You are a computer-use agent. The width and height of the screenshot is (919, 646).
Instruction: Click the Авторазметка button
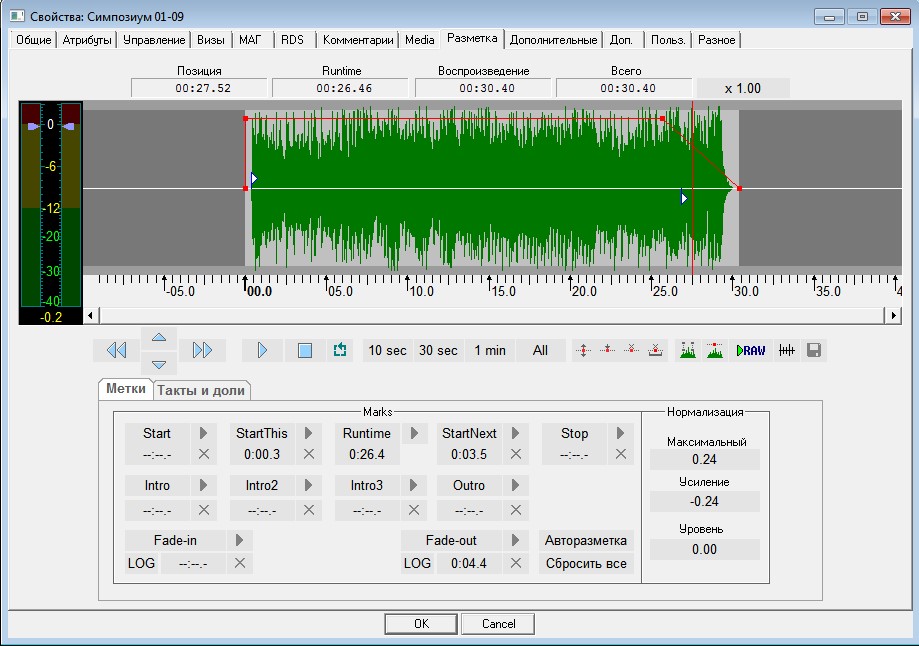pos(587,540)
